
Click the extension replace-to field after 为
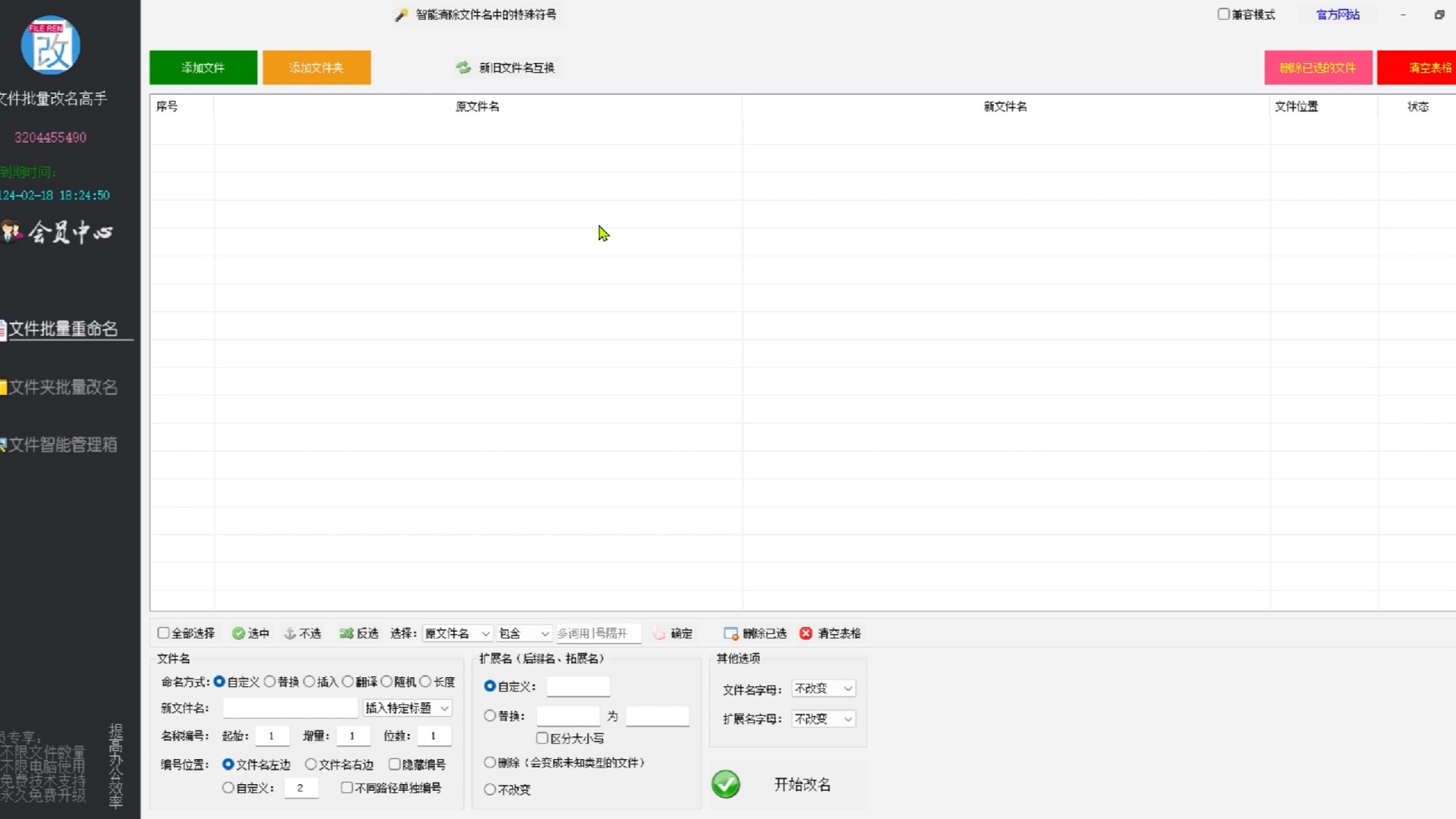tap(657, 716)
